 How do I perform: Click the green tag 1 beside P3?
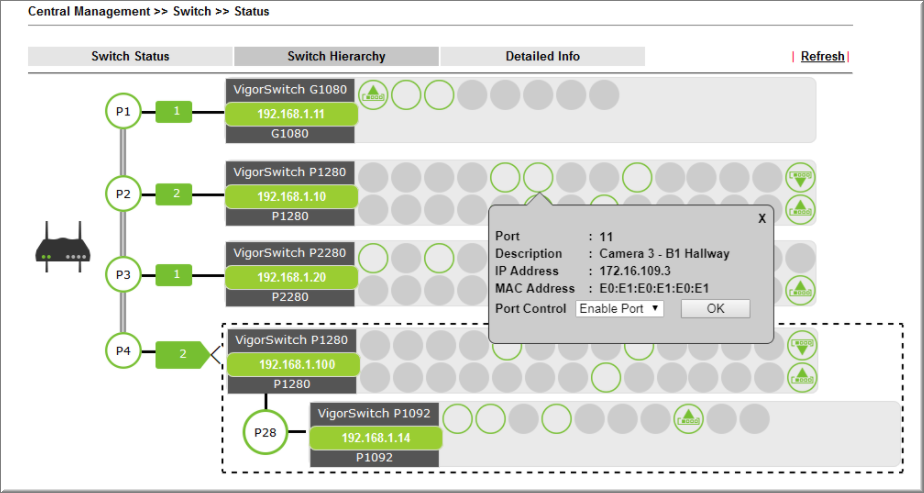coord(174,275)
